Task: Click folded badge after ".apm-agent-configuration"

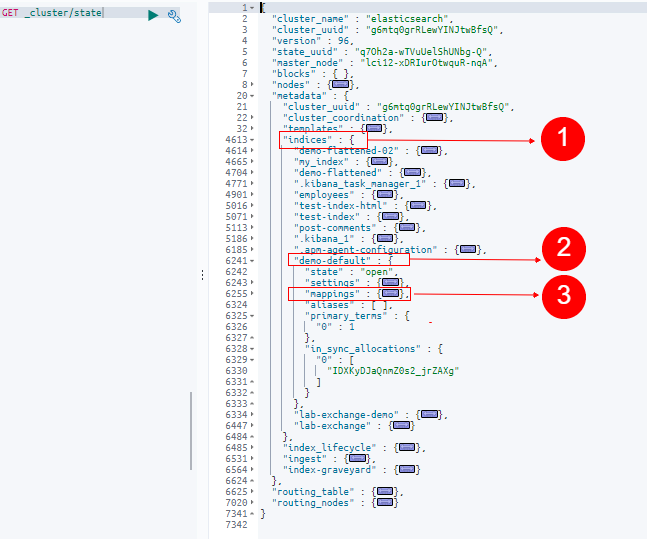Action: tap(468, 249)
